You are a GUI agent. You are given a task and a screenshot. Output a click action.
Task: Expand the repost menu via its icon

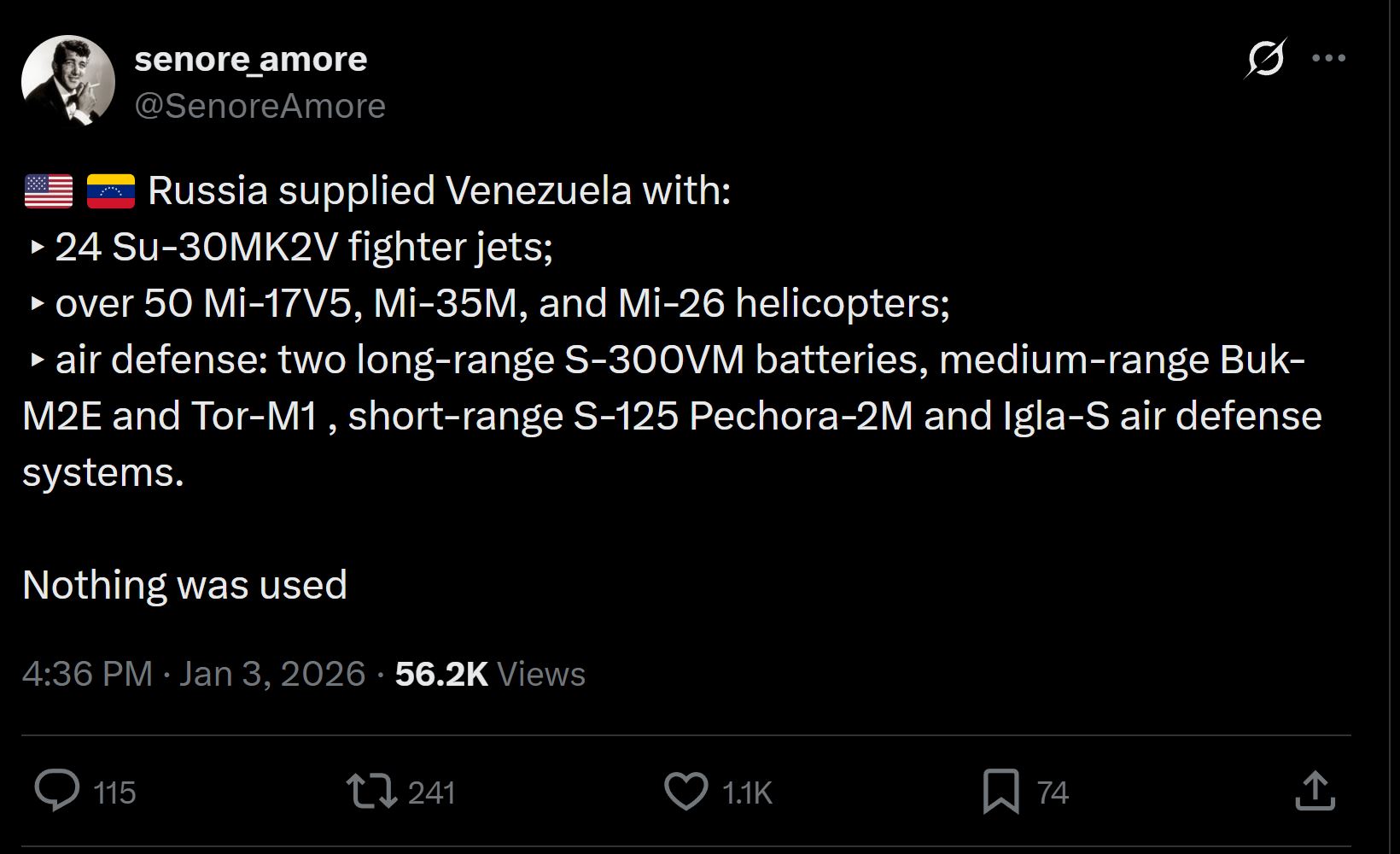tap(373, 792)
